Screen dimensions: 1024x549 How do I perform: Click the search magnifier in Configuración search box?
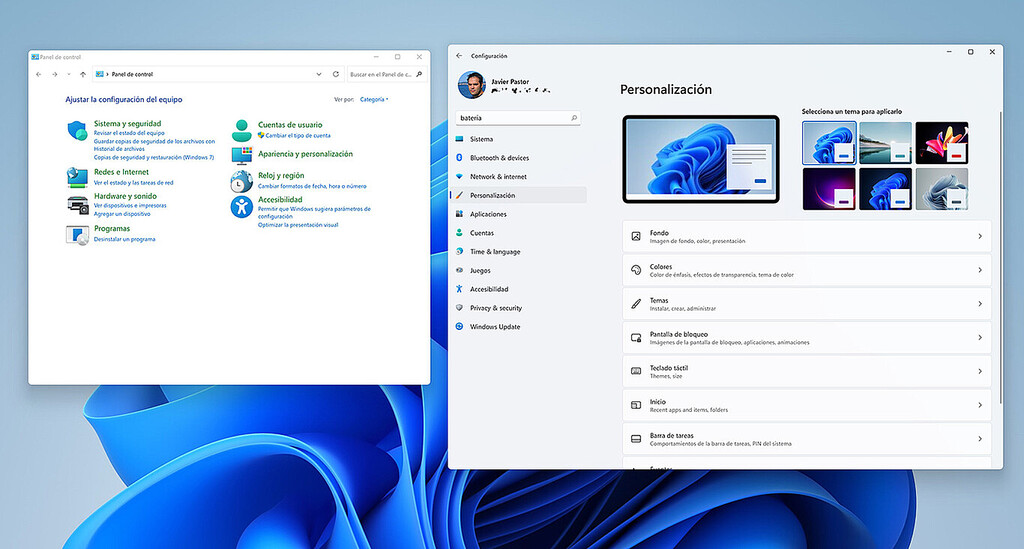point(574,118)
